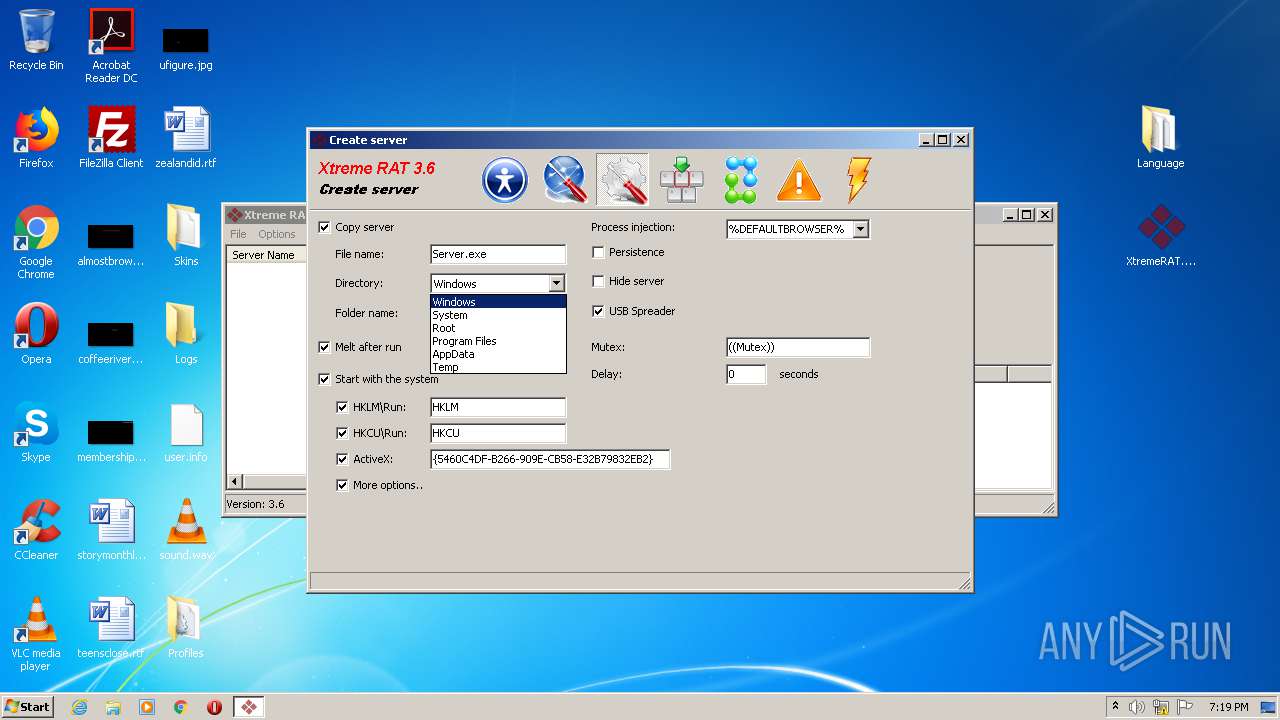
Task: Select Acrobat Reader DC desktop shortcut
Action: point(111,46)
